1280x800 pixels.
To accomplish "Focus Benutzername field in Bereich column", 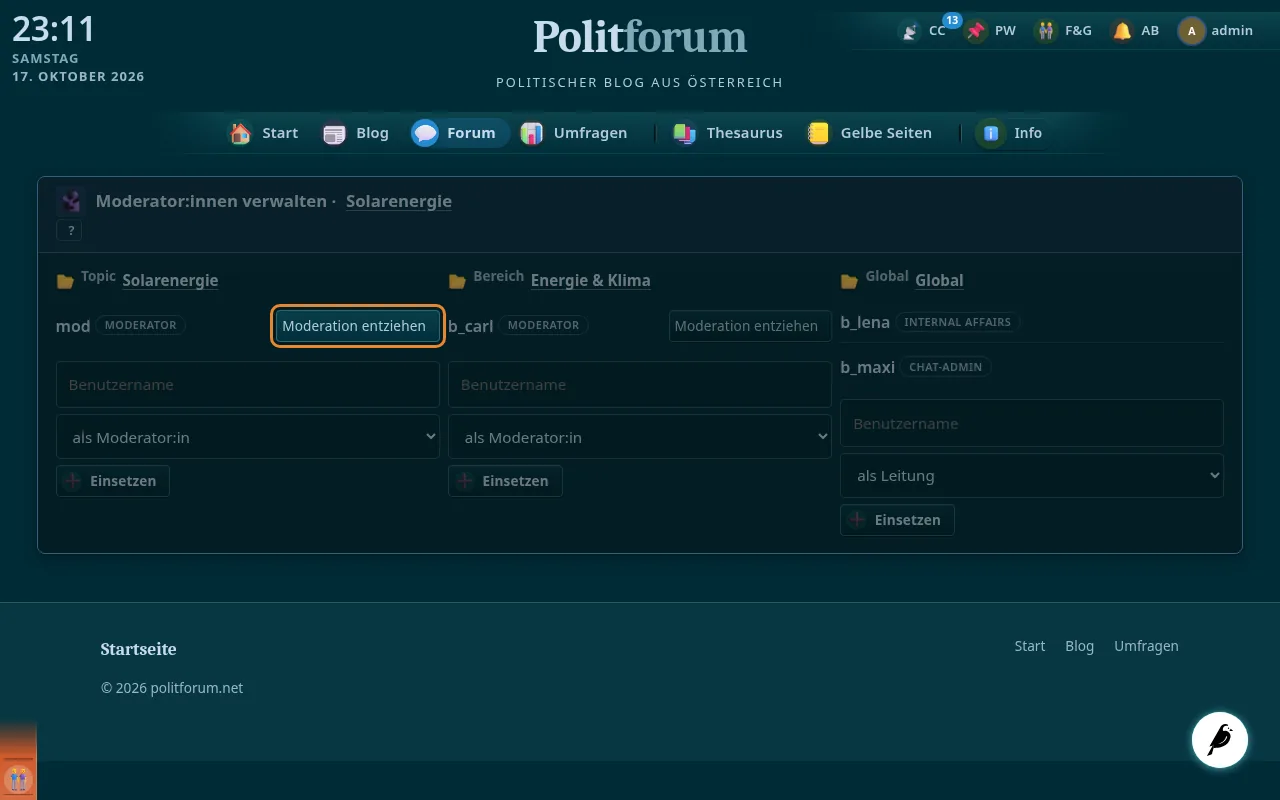I will point(640,385).
